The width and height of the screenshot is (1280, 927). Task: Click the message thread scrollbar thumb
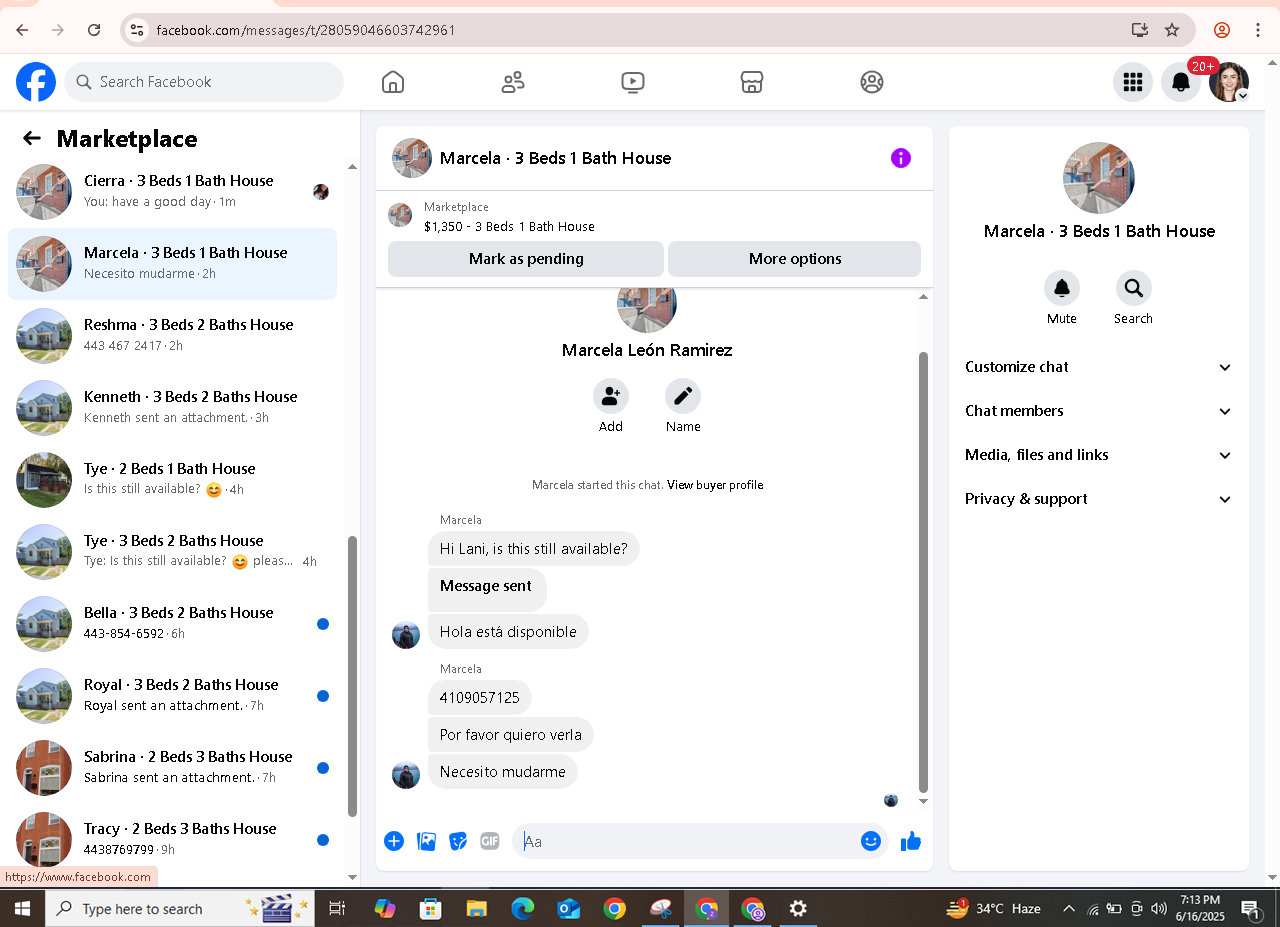(x=923, y=572)
